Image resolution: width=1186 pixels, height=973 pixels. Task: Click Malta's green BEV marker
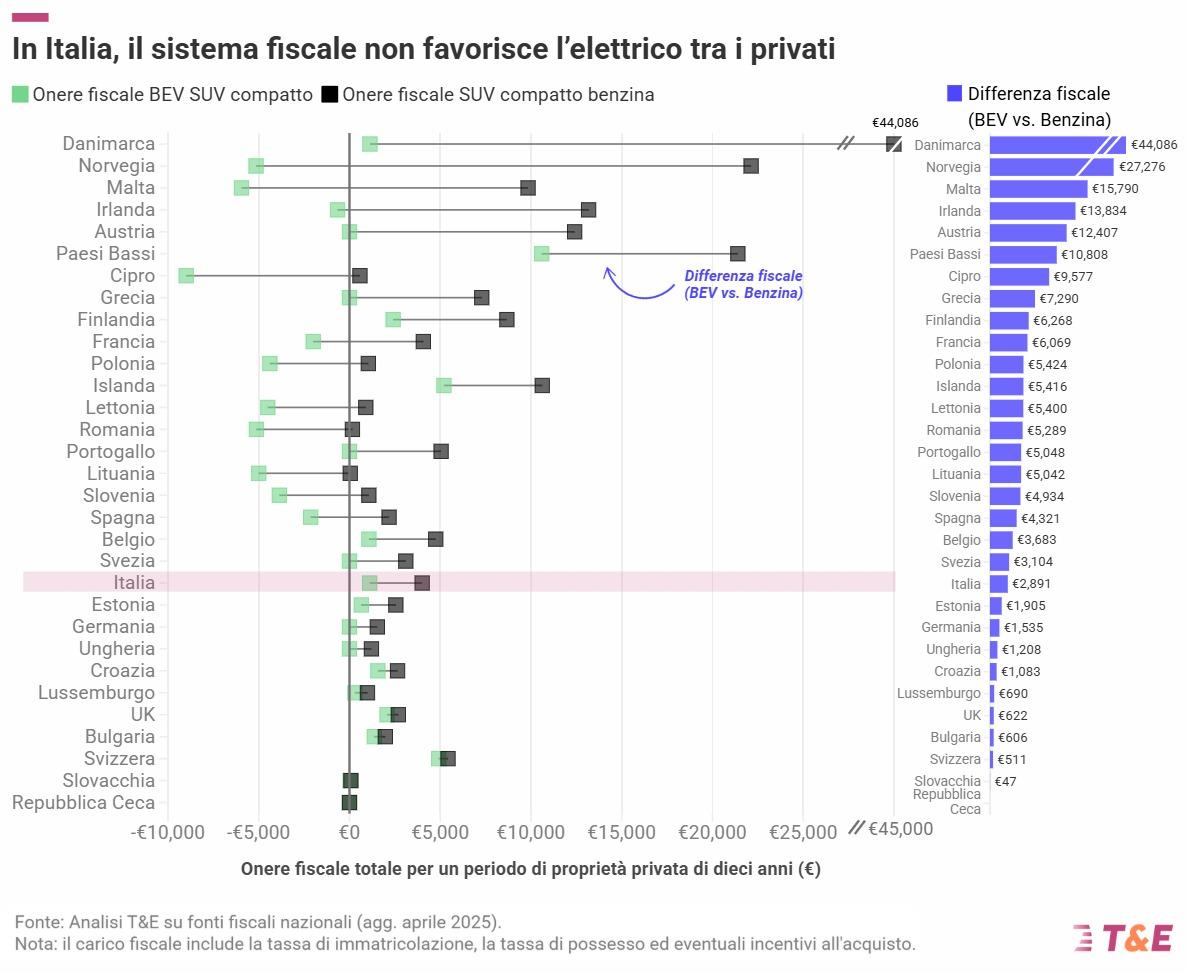(x=241, y=188)
